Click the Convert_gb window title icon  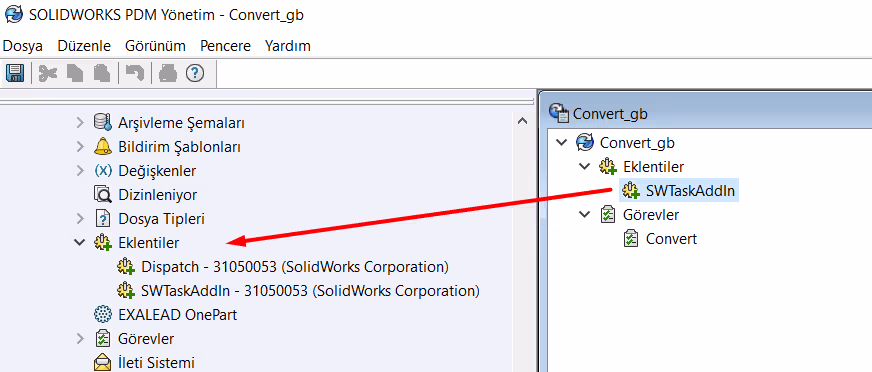pyautogui.click(x=559, y=113)
